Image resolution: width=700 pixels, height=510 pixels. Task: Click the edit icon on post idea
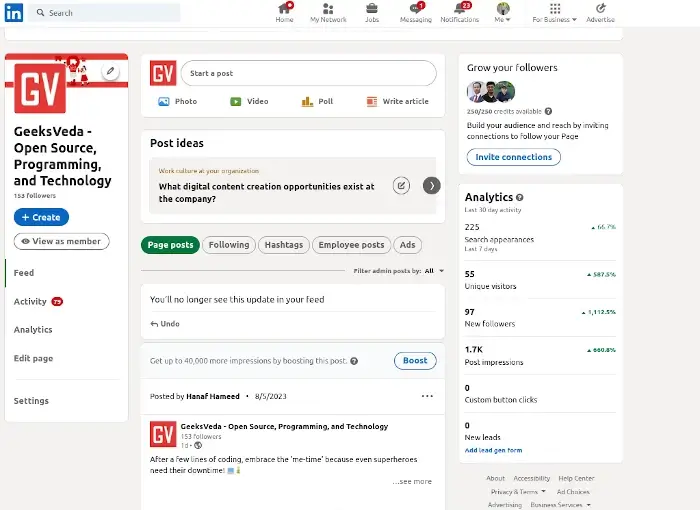point(401,185)
